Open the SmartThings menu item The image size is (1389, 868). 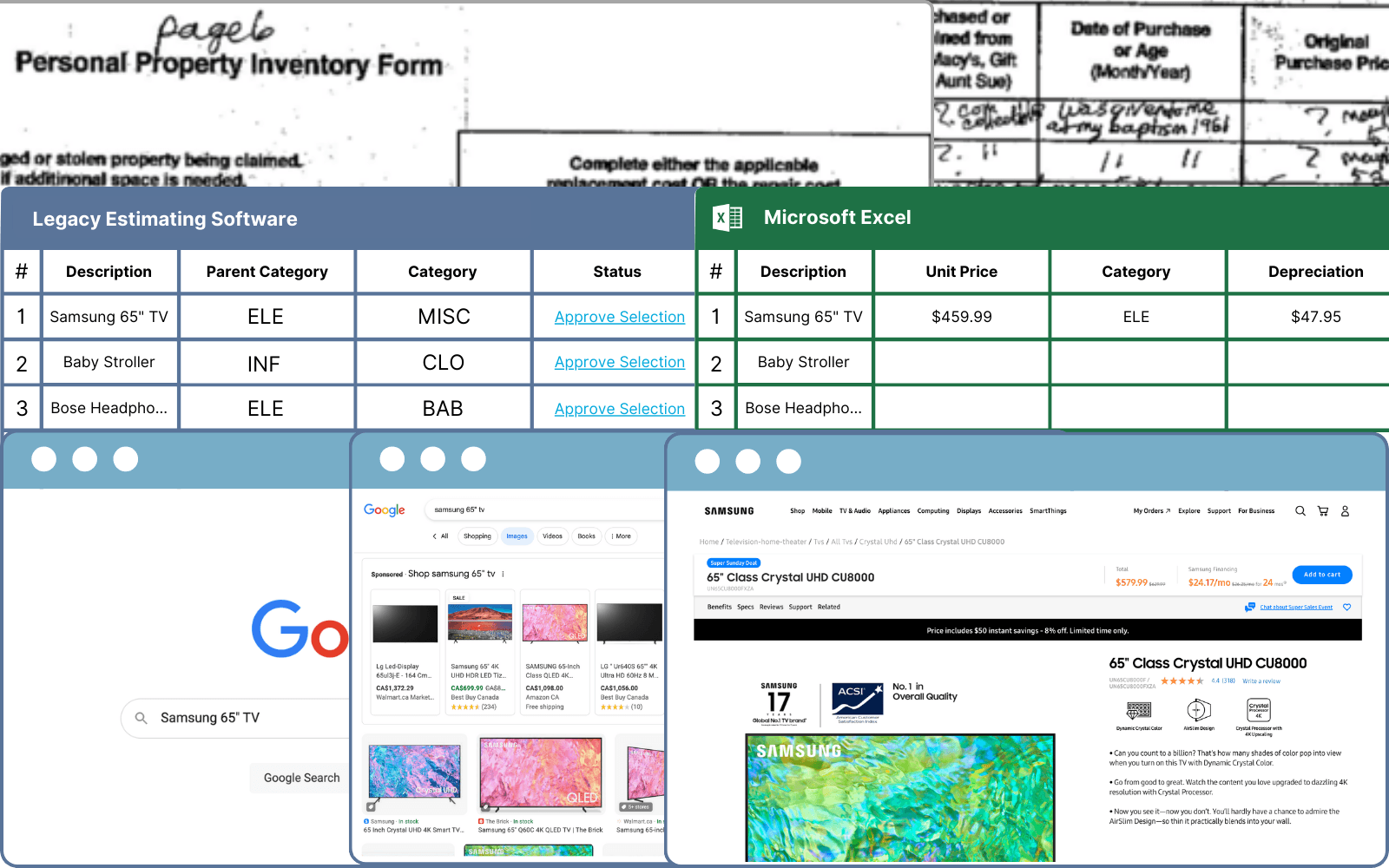(1048, 511)
